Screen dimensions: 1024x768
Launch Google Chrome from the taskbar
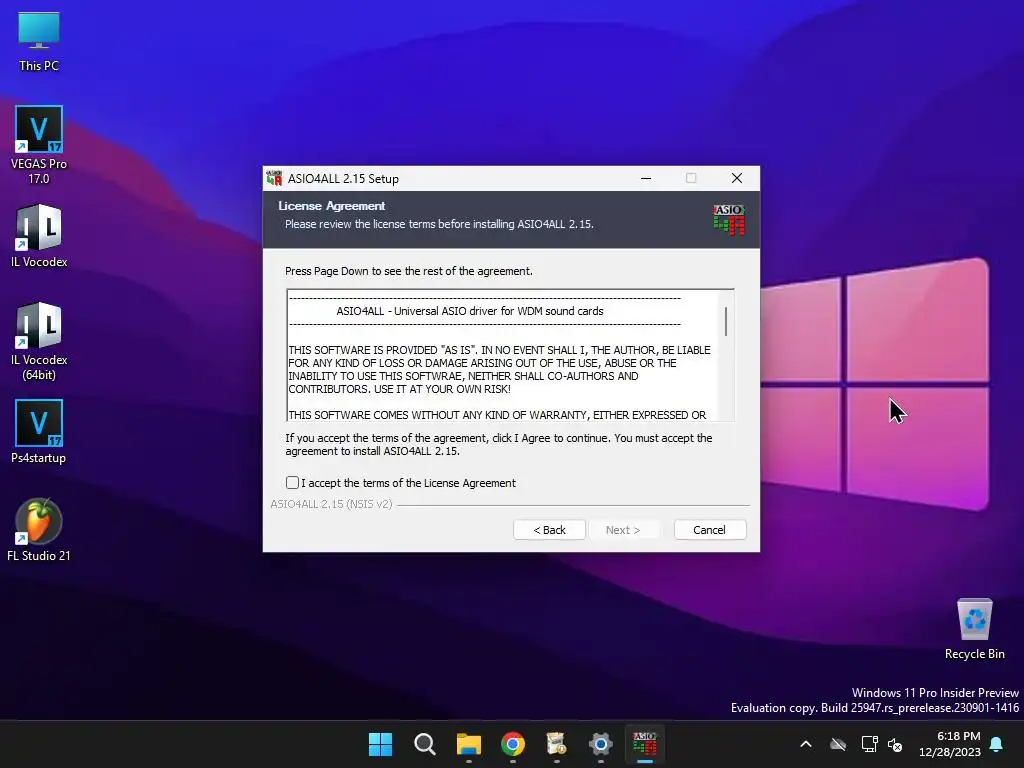[x=513, y=744]
